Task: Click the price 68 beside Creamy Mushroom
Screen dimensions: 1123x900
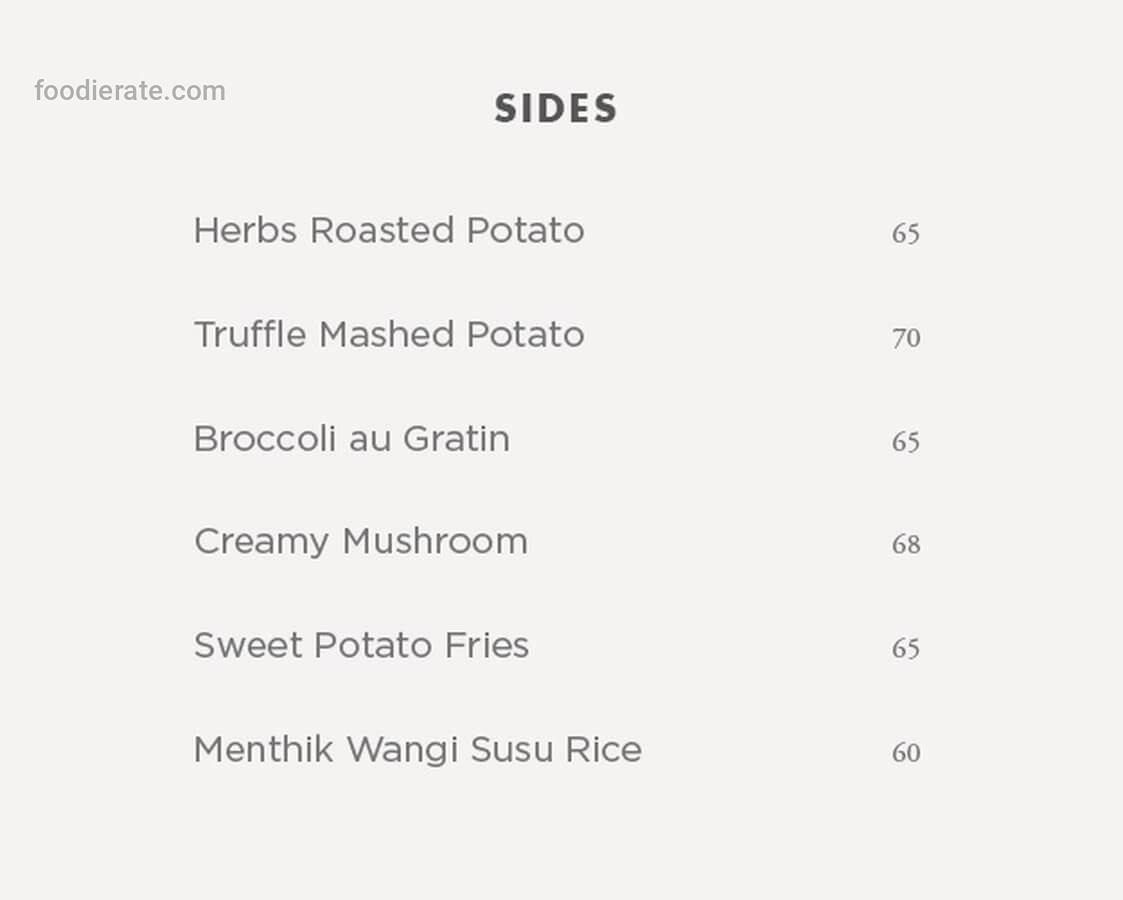Action: (906, 545)
